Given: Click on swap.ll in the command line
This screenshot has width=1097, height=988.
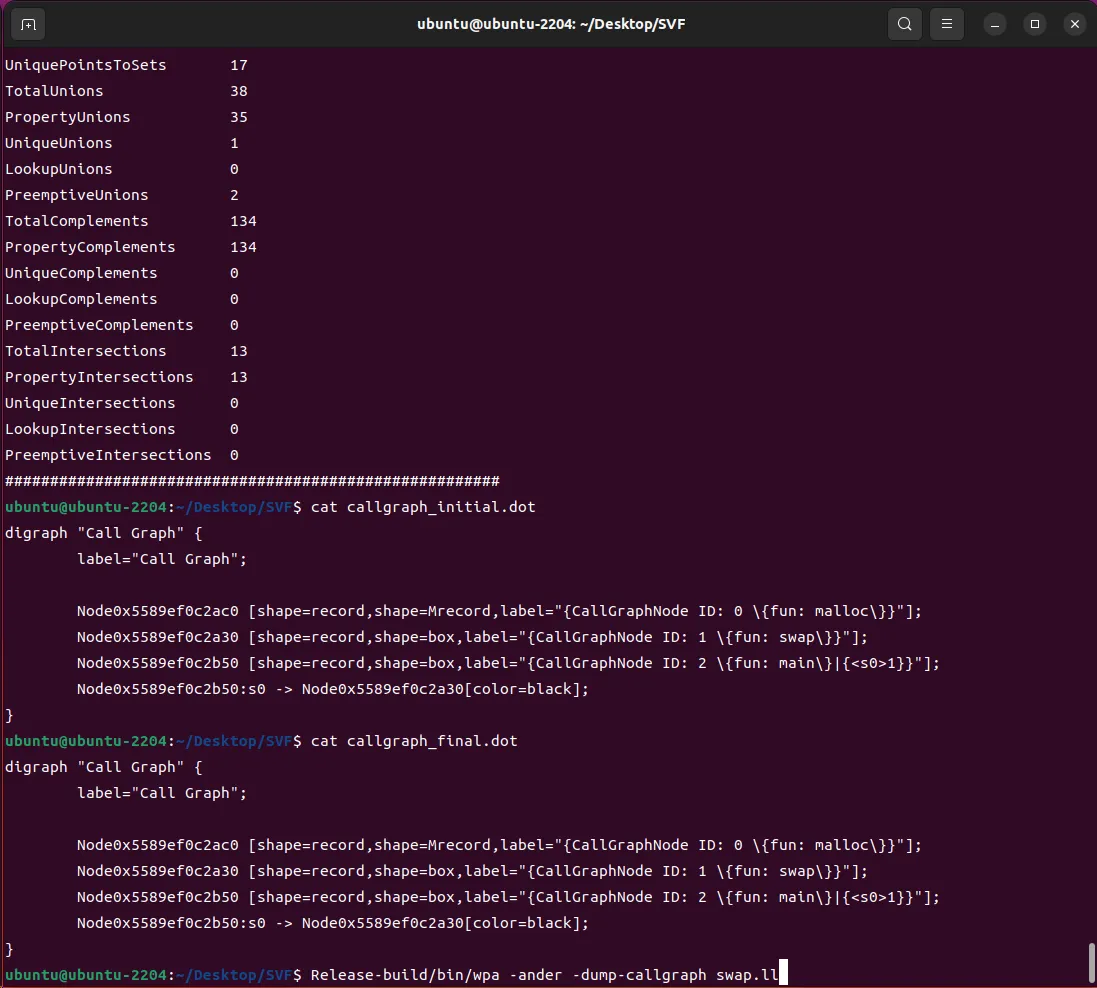Looking at the screenshot, I should click(746, 975).
